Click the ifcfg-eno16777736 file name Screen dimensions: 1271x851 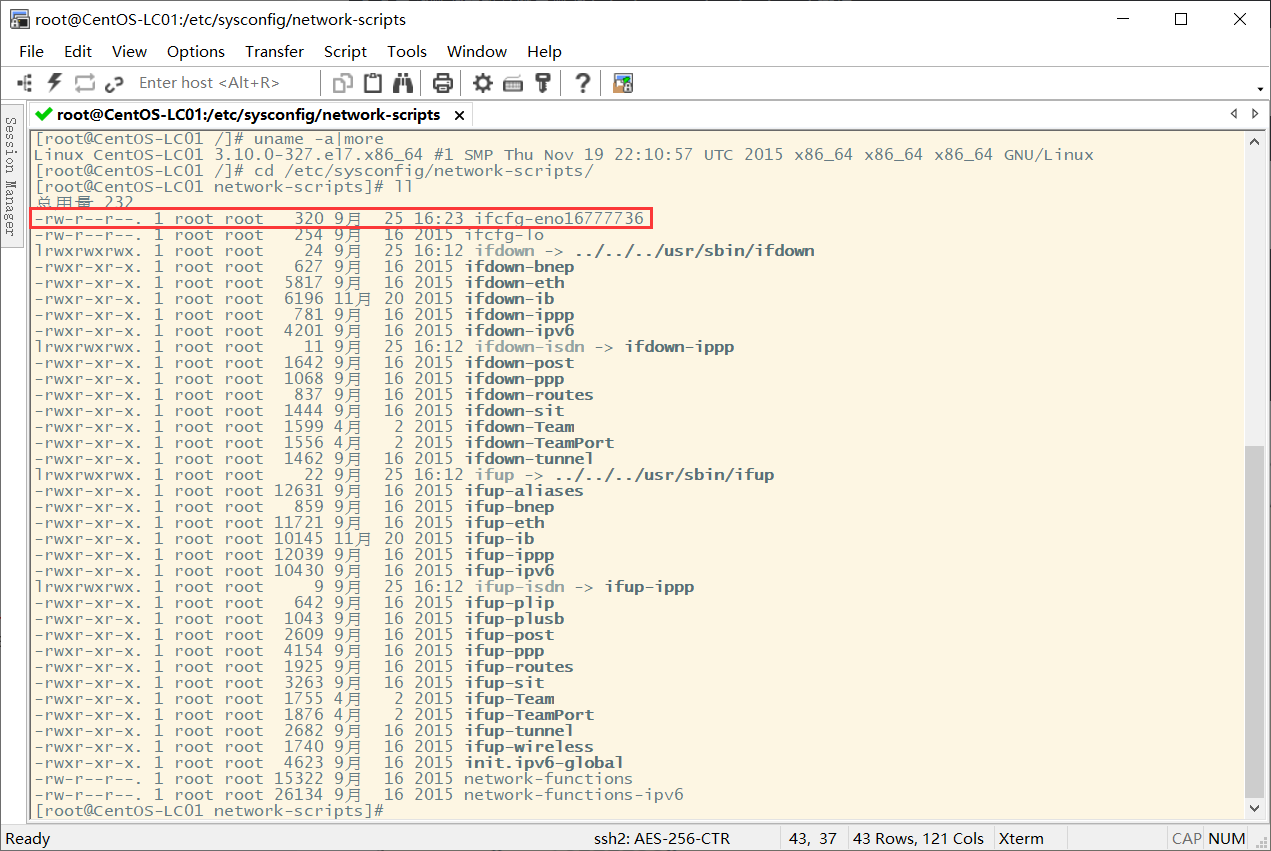(x=559, y=218)
